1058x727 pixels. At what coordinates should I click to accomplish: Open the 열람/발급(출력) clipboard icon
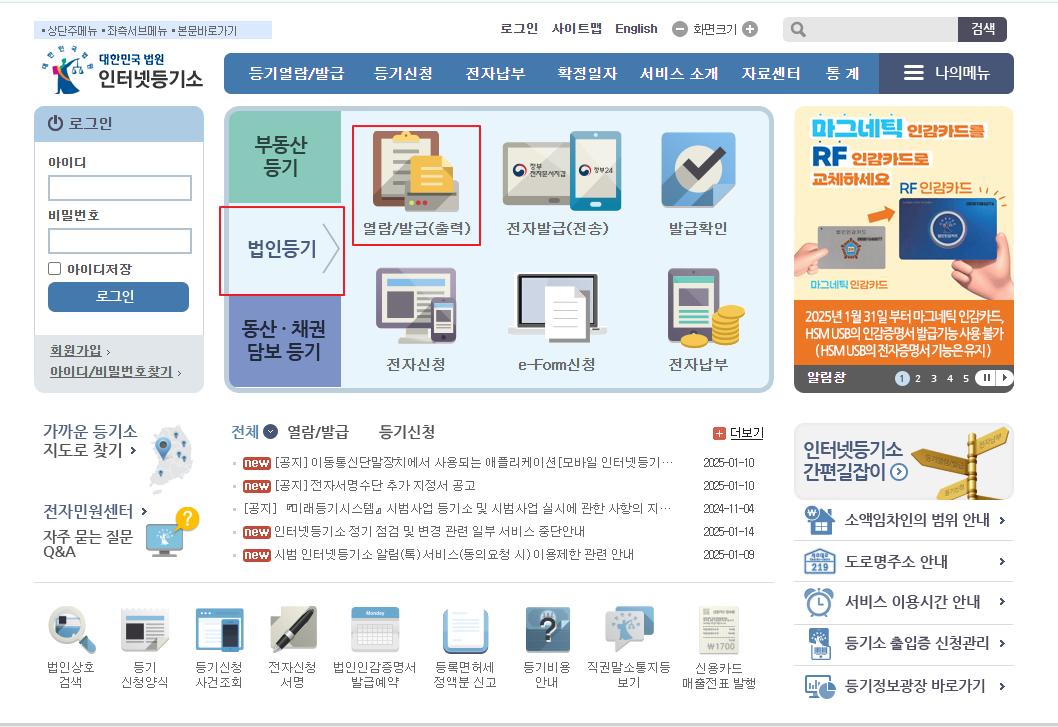click(x=416, y=171)
